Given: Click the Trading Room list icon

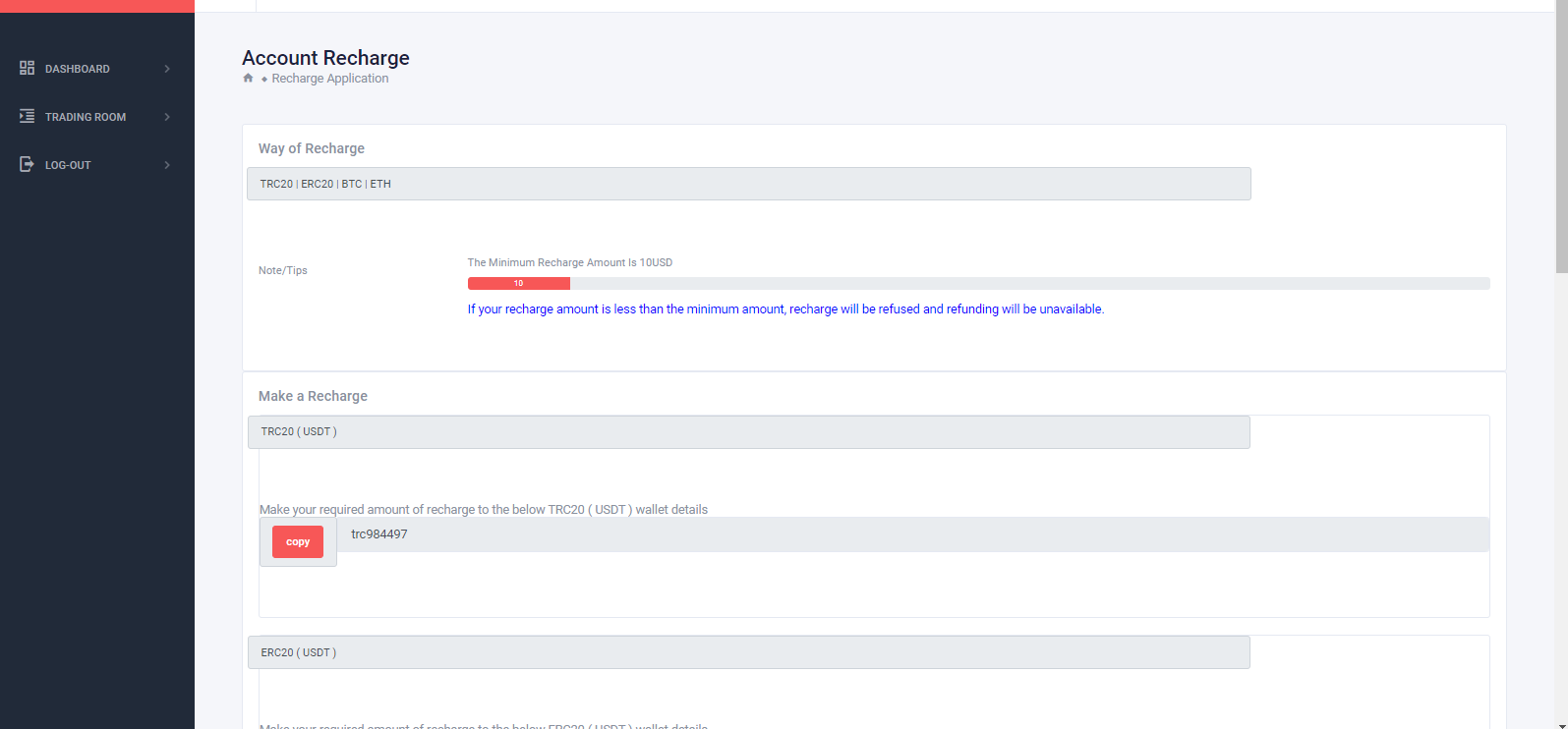Looking at the screenshot, I should [27, 116].
